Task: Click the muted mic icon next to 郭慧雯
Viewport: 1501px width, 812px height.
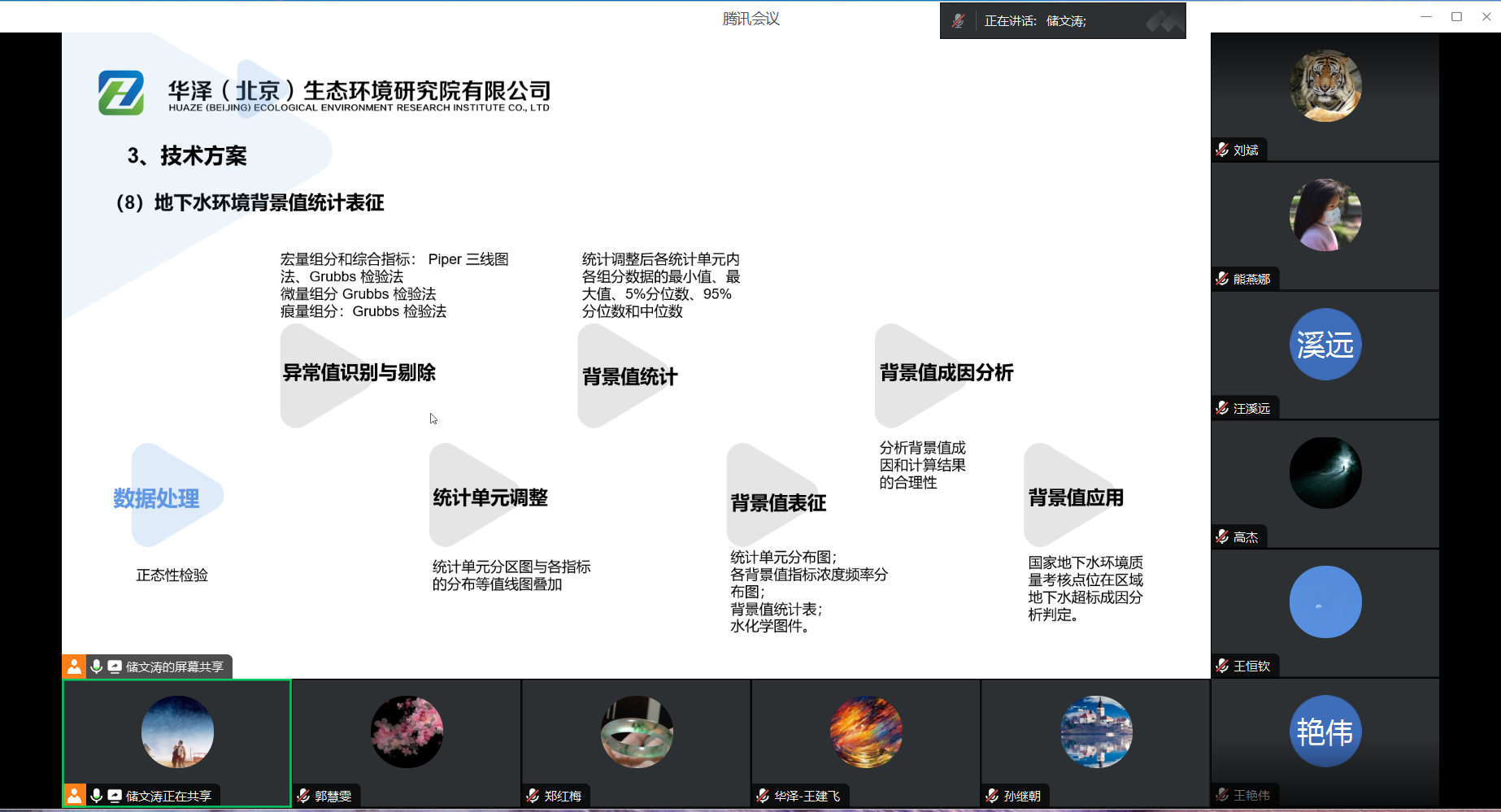Action: click(x=303, y=796)
